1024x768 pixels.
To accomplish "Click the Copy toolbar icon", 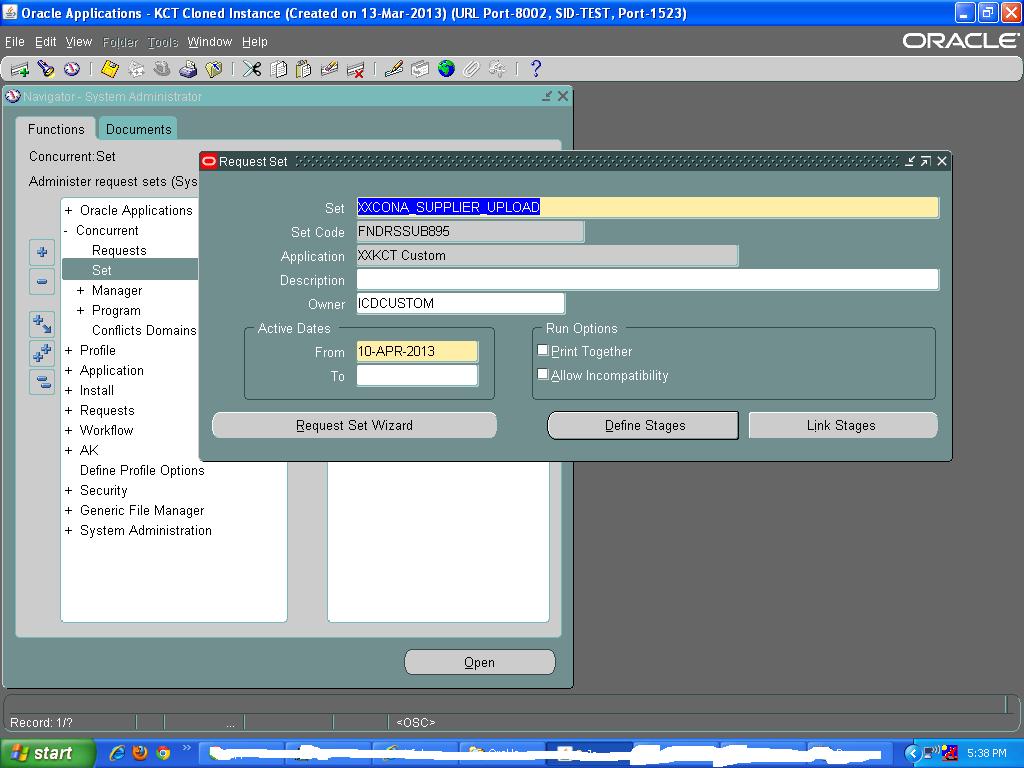I will [278, 69].
